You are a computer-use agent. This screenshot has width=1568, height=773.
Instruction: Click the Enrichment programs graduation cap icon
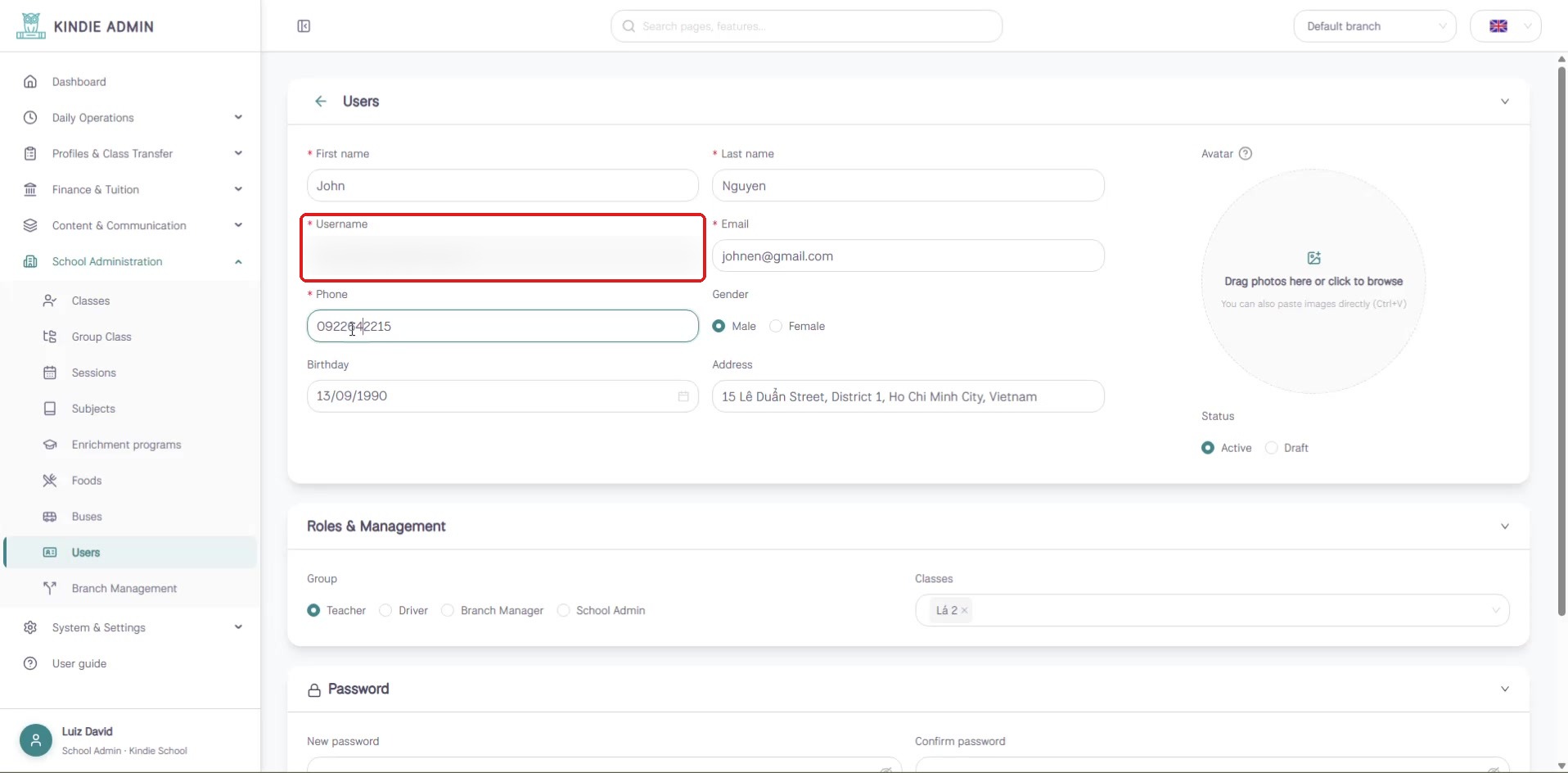[x=50, y=445]
